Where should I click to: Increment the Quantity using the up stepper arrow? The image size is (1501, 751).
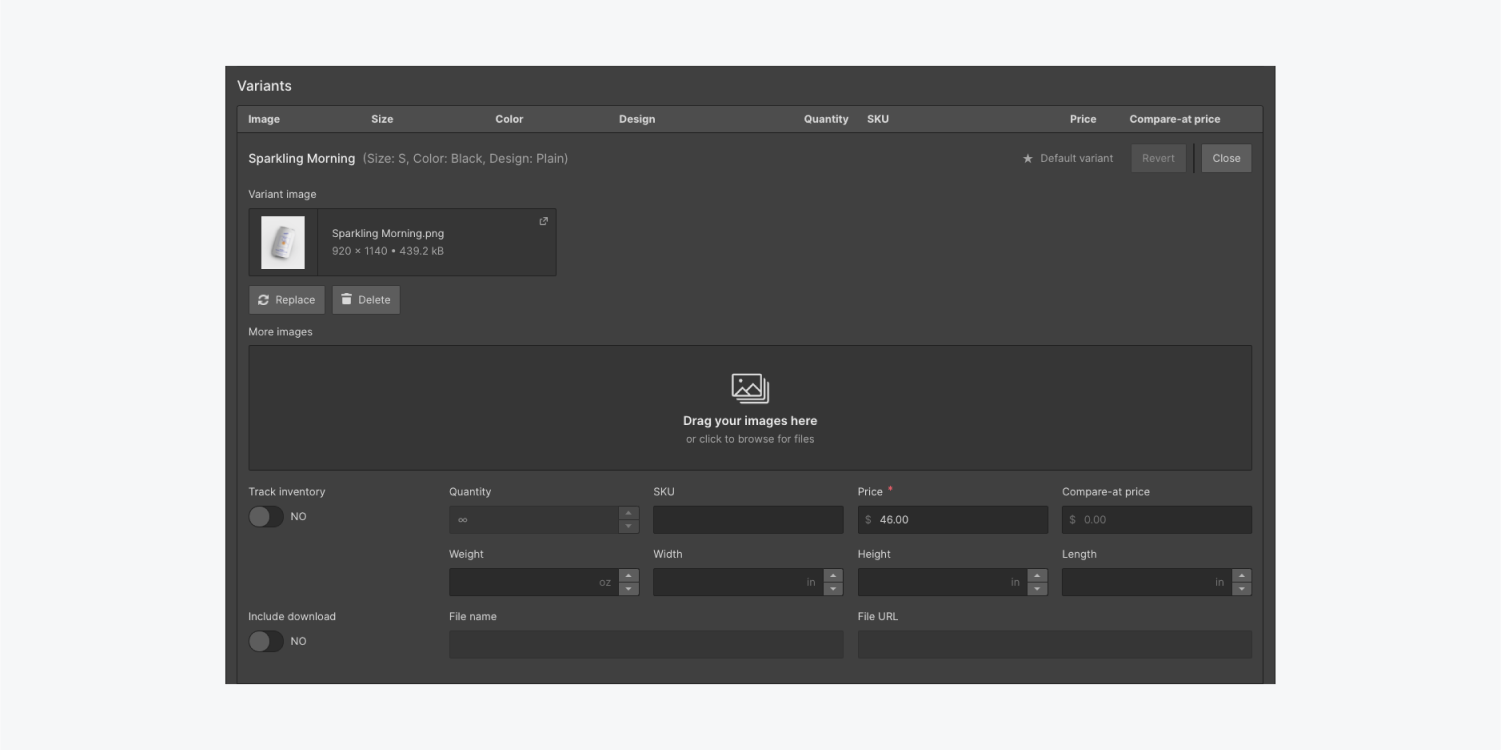630,514
